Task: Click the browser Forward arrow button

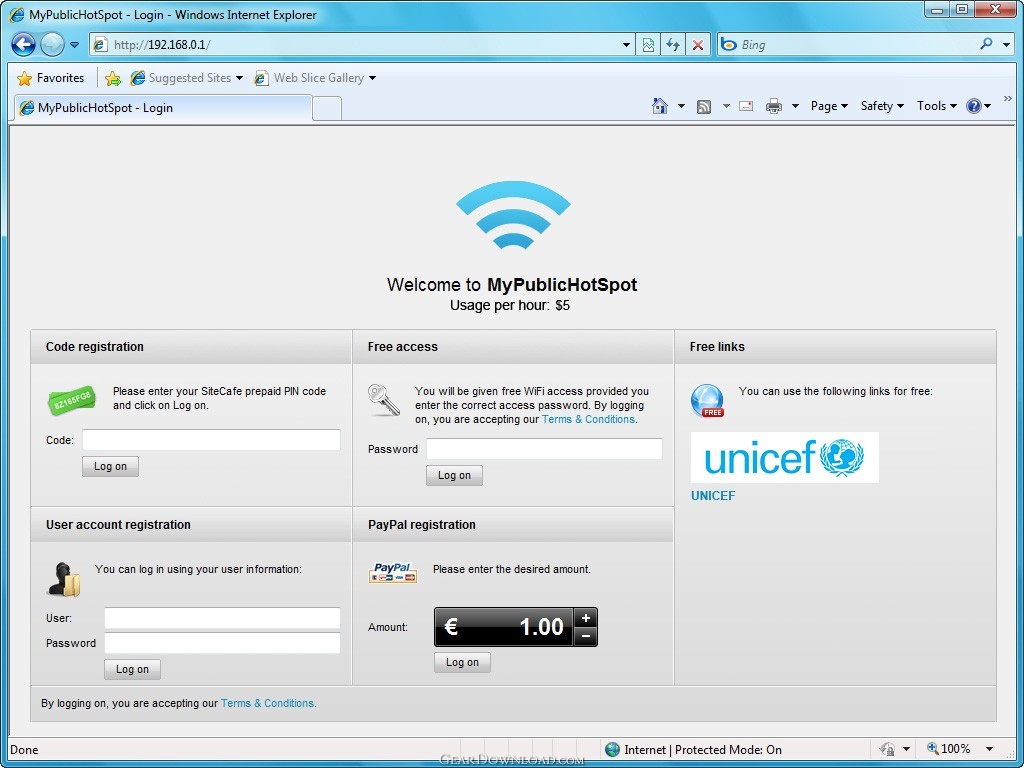Action: pos(52,44)
